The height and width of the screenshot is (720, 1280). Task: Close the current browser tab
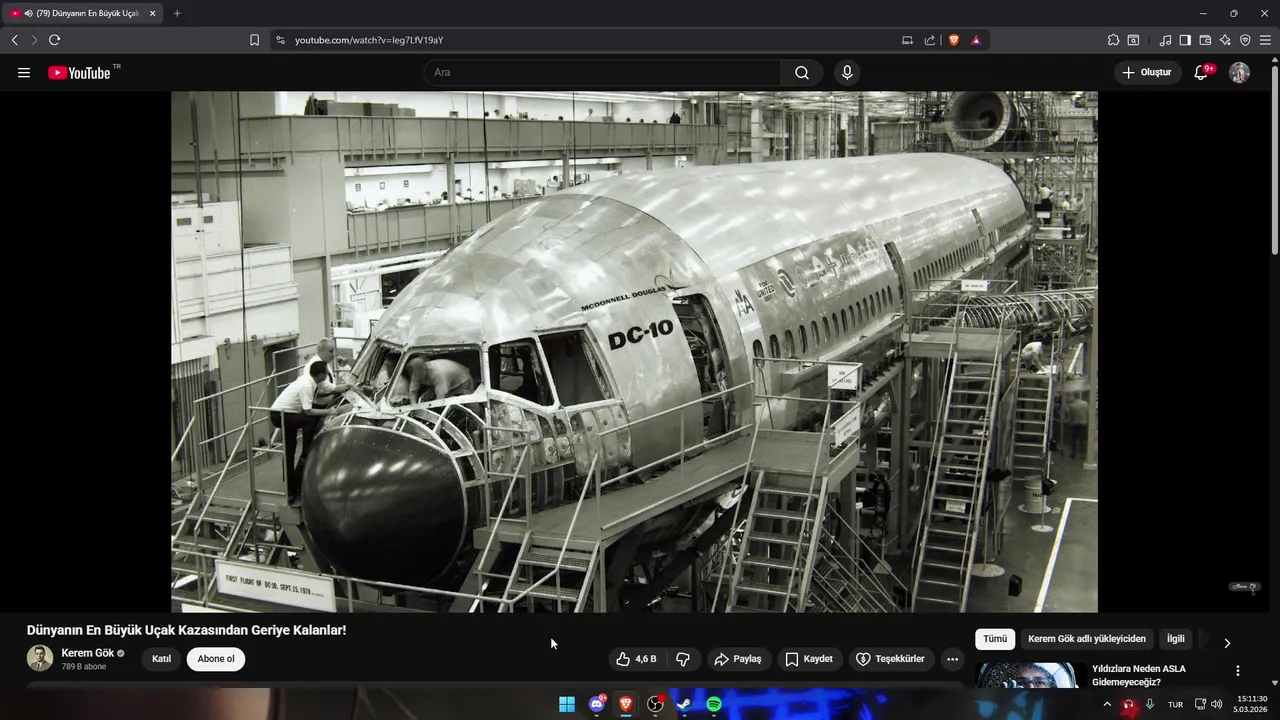tap(152, 13)
